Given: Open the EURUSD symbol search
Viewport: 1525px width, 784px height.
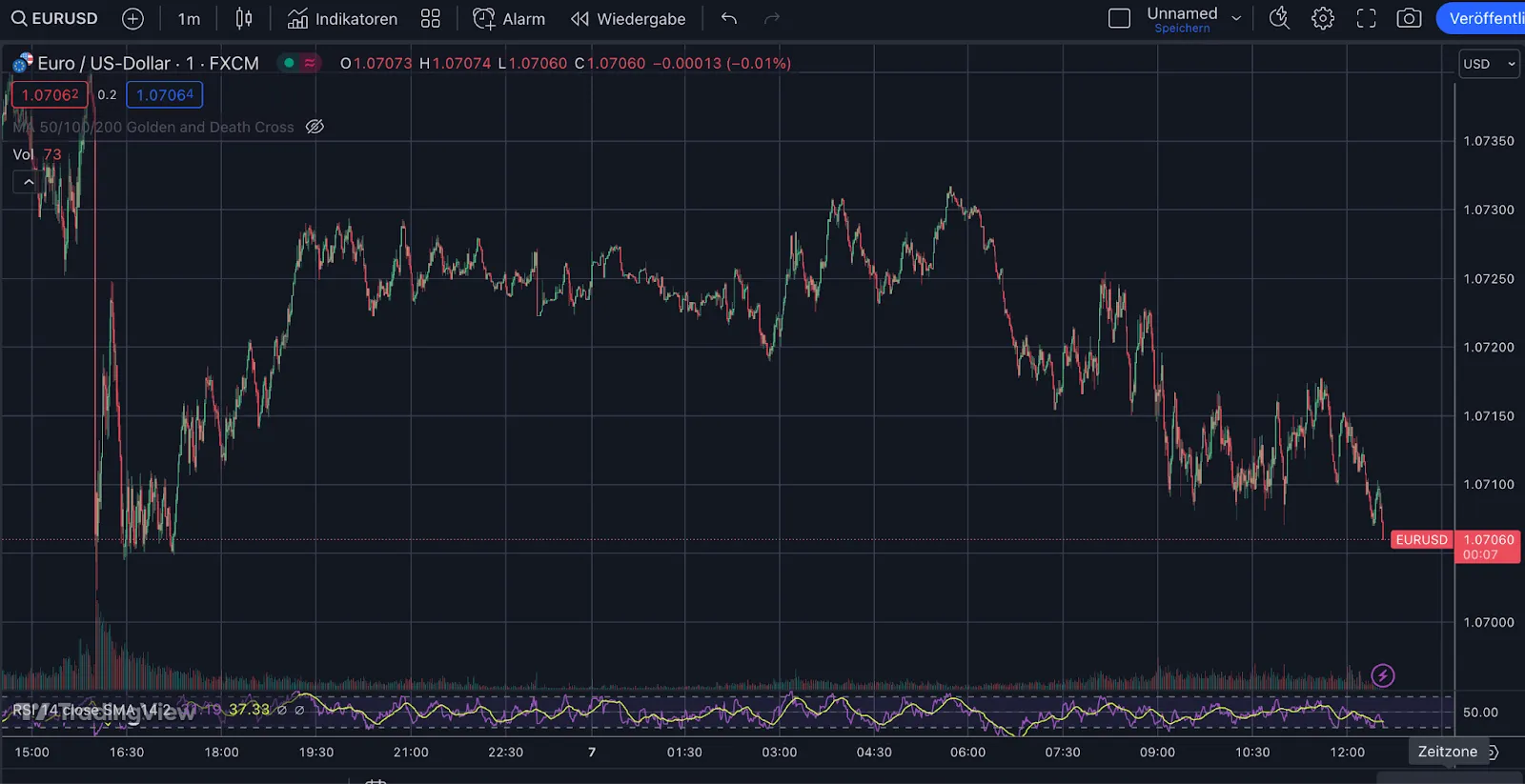Looking at the screenshot, I should [x=54, y=19].
